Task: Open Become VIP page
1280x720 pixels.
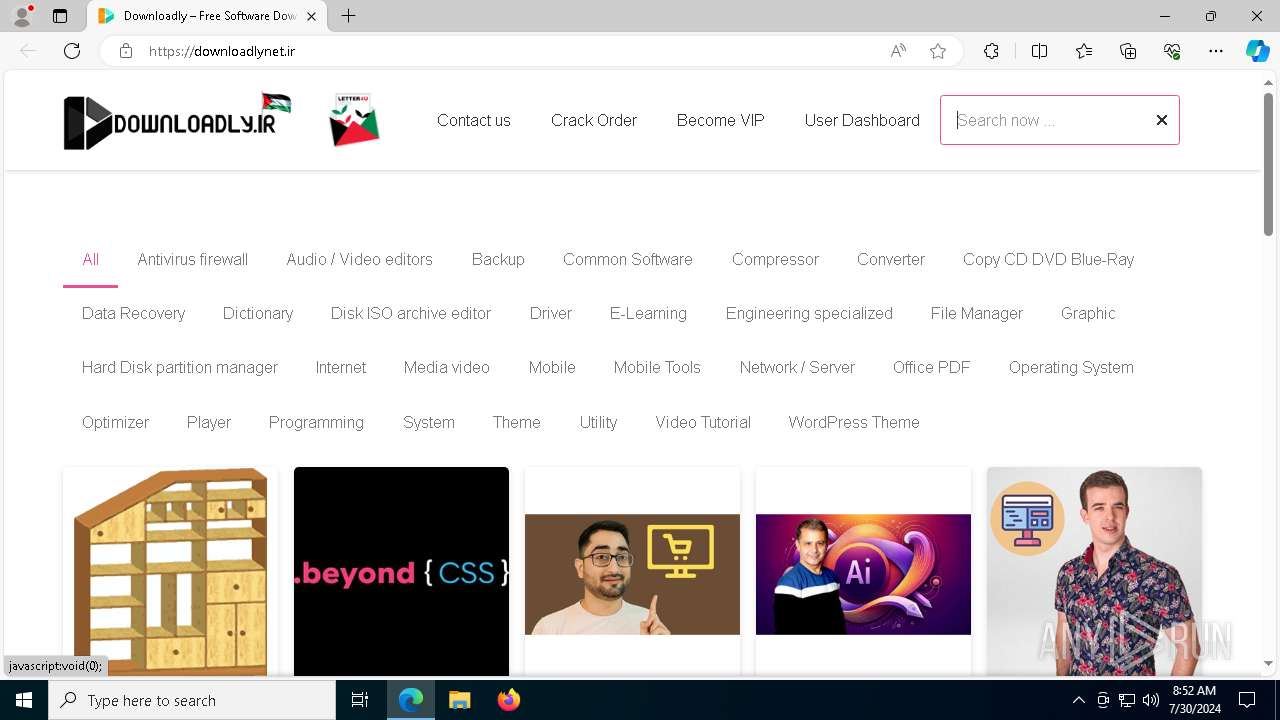Action: tap(721, 120)
